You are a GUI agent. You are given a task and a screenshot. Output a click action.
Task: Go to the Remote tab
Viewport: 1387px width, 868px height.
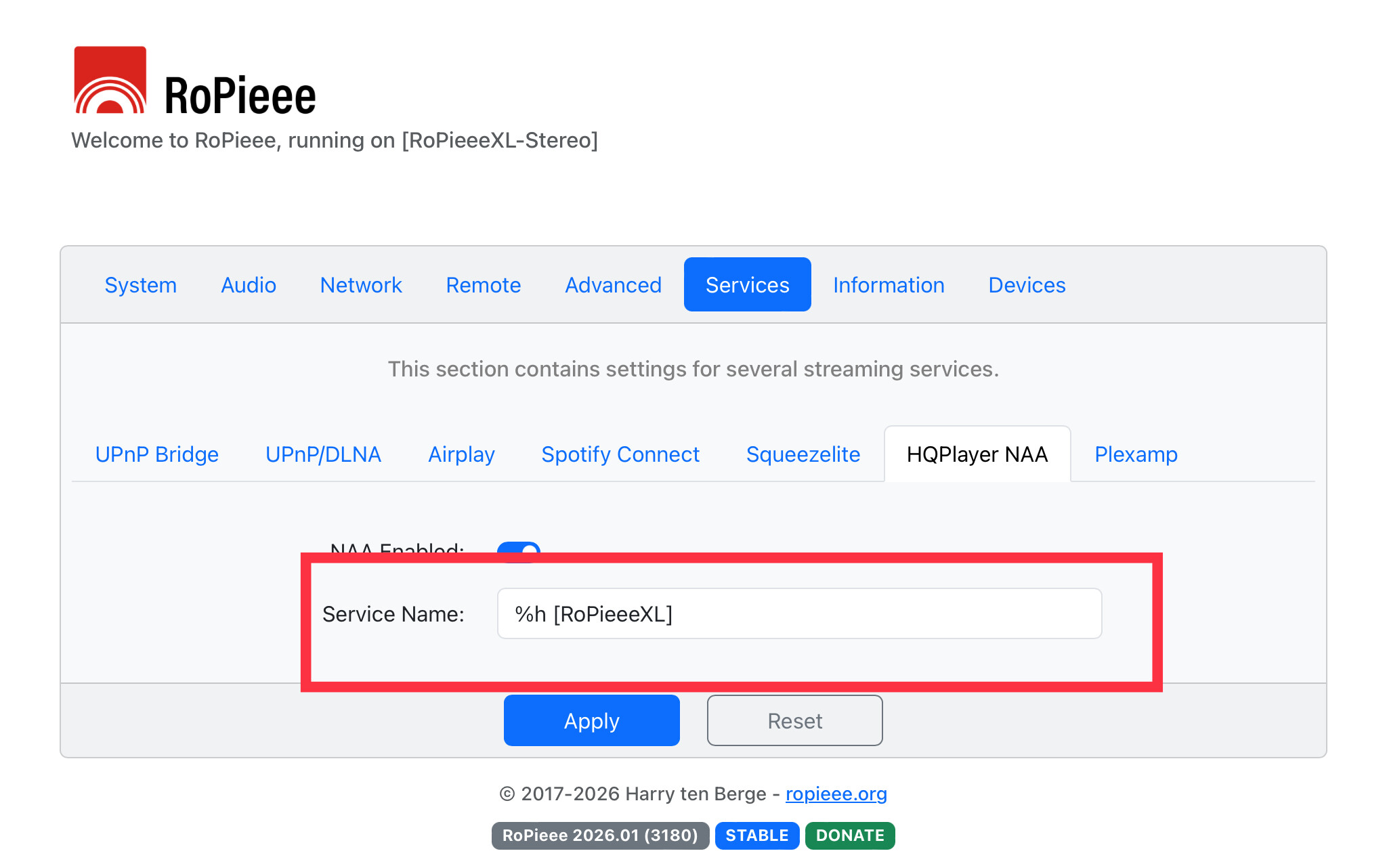tap(484, 285)
